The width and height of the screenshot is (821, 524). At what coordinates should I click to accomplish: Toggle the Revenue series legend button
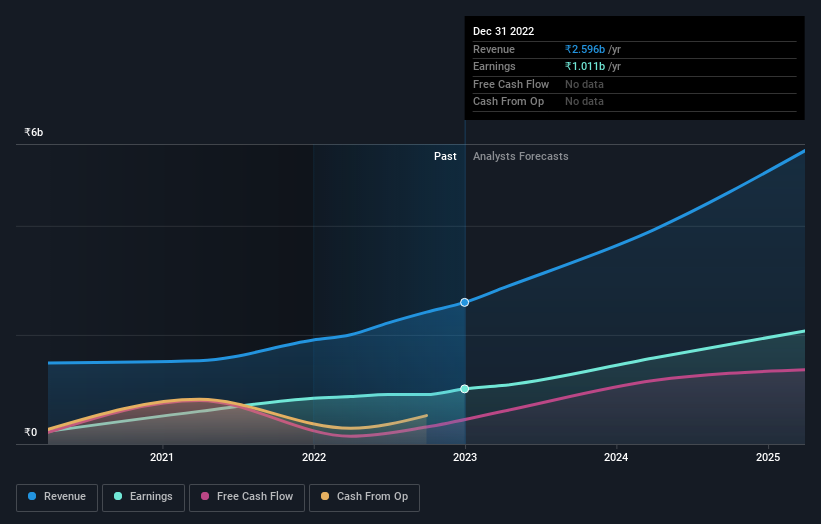57,497
